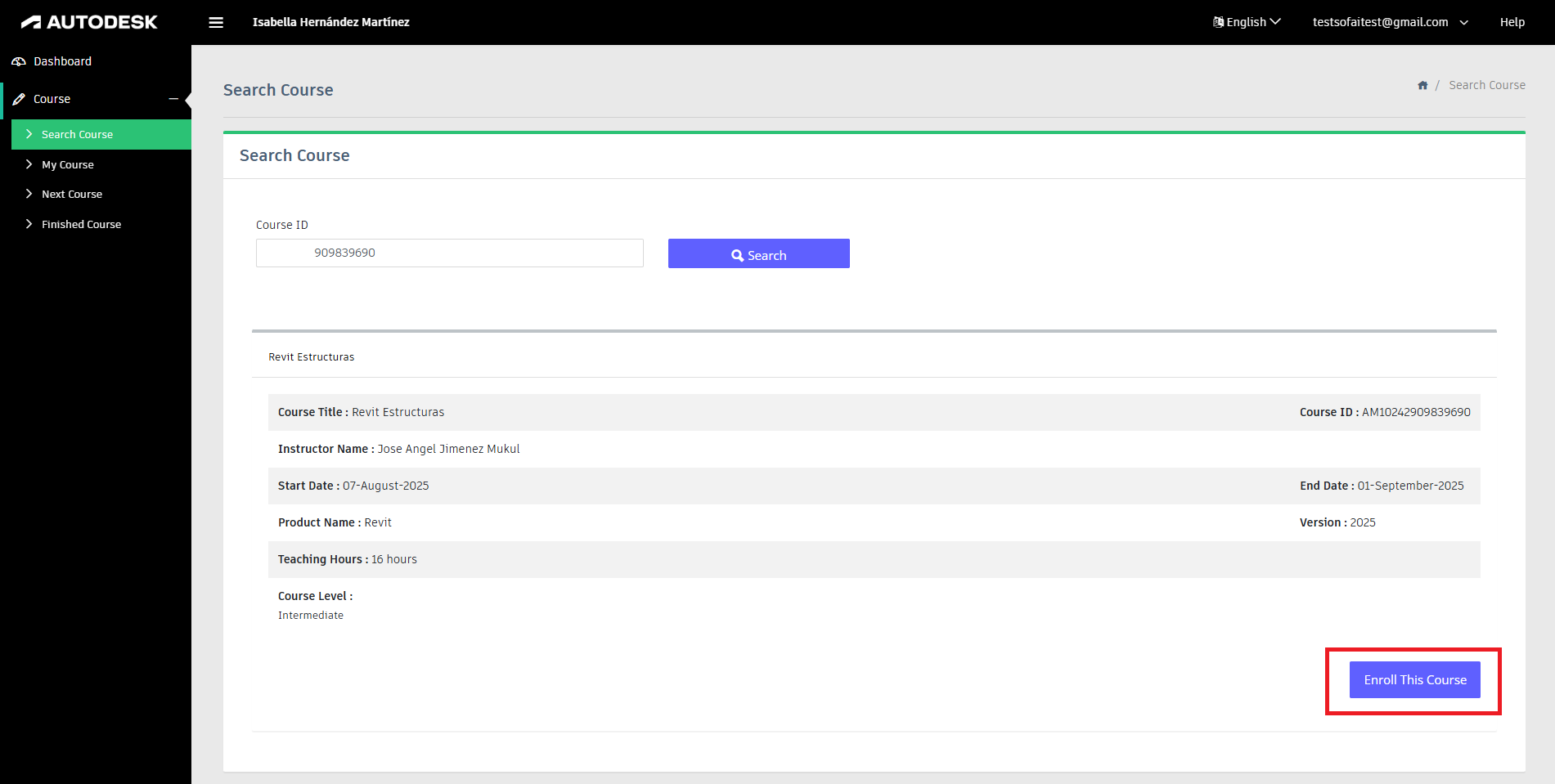Toggle the hamburger menu icon
The width and height of the screenshot is (1555, 784).
click(x=216, y=22)
